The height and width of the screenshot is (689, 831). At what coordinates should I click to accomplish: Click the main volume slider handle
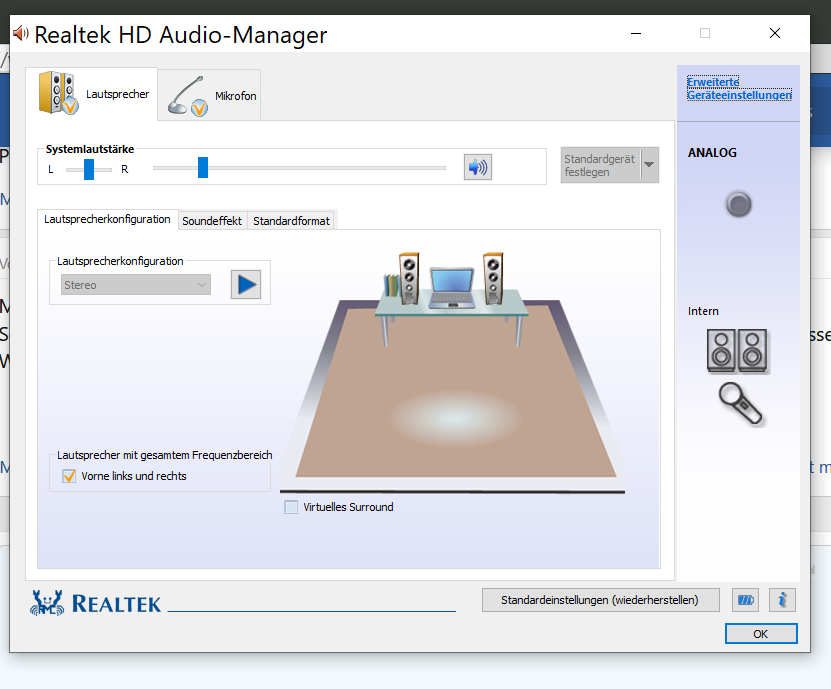click(202, 167)
